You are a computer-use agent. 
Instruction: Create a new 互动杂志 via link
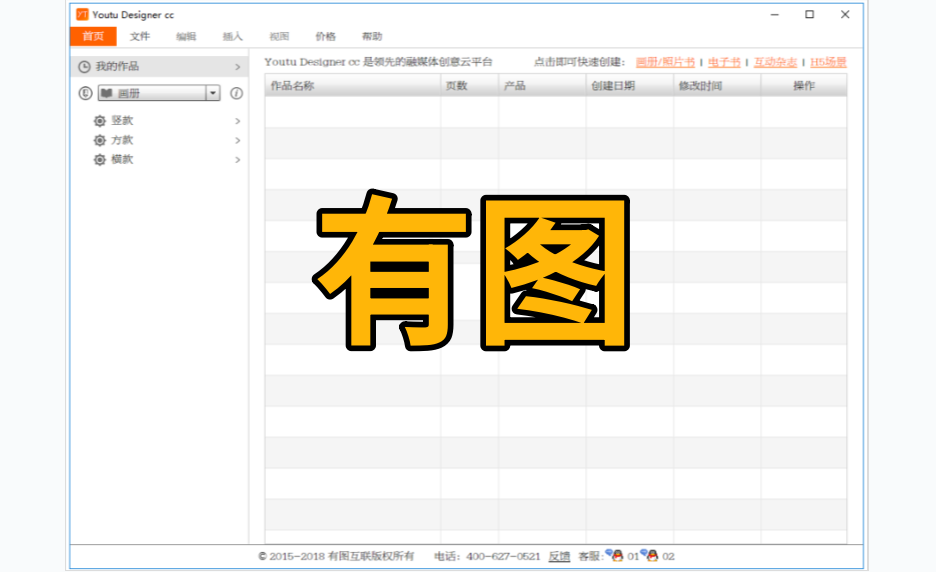775,62
